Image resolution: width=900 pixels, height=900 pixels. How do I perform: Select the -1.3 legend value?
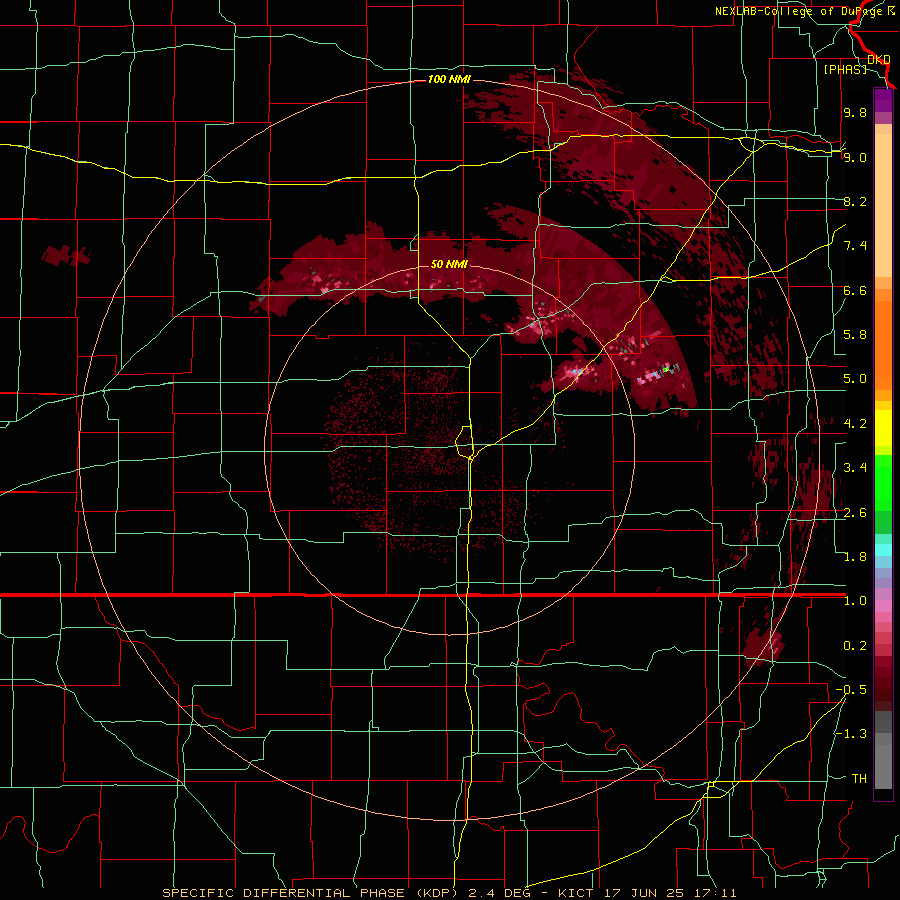tap(851, 734)
